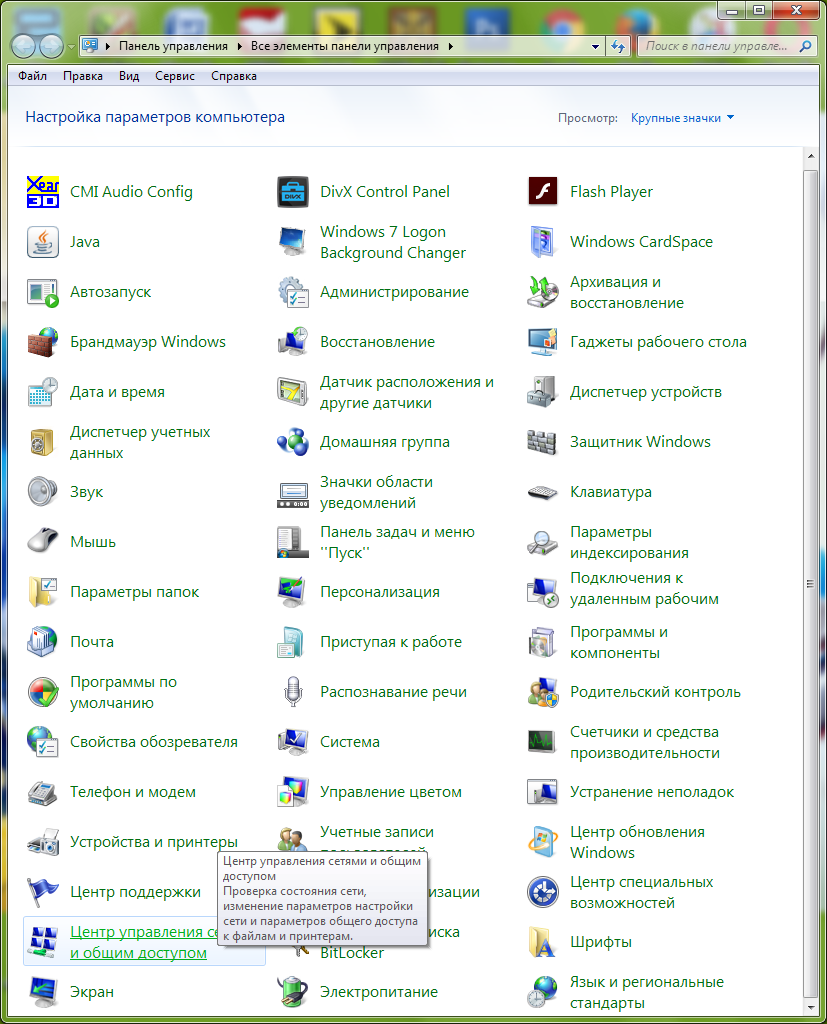Image resolution: width=827 pixels, height=1024 pixels.
Task: Open the Персонализация link
Action: (x=380, y=592)
